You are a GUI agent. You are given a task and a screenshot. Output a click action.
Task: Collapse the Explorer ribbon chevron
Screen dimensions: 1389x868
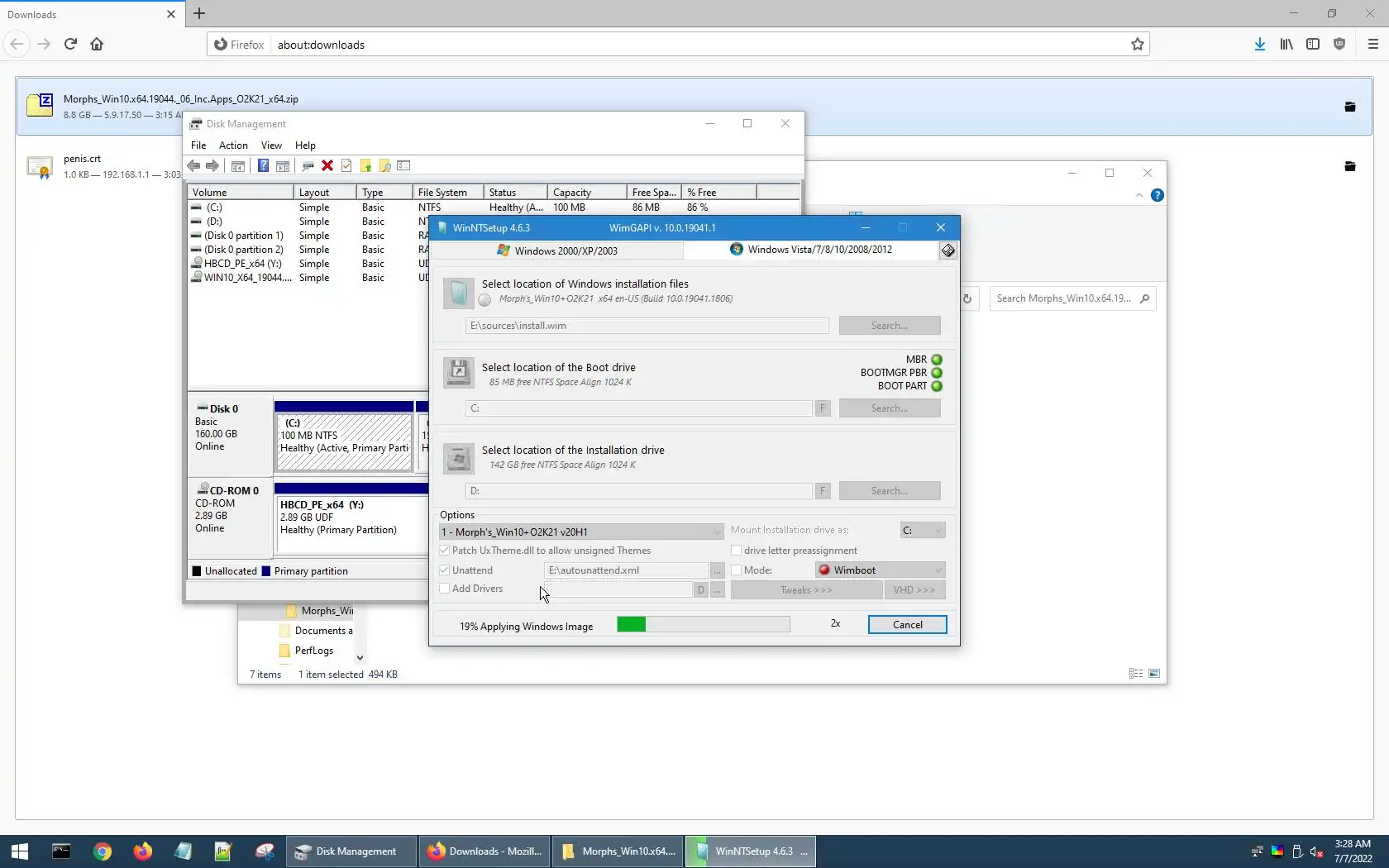tap(1139, 196)
